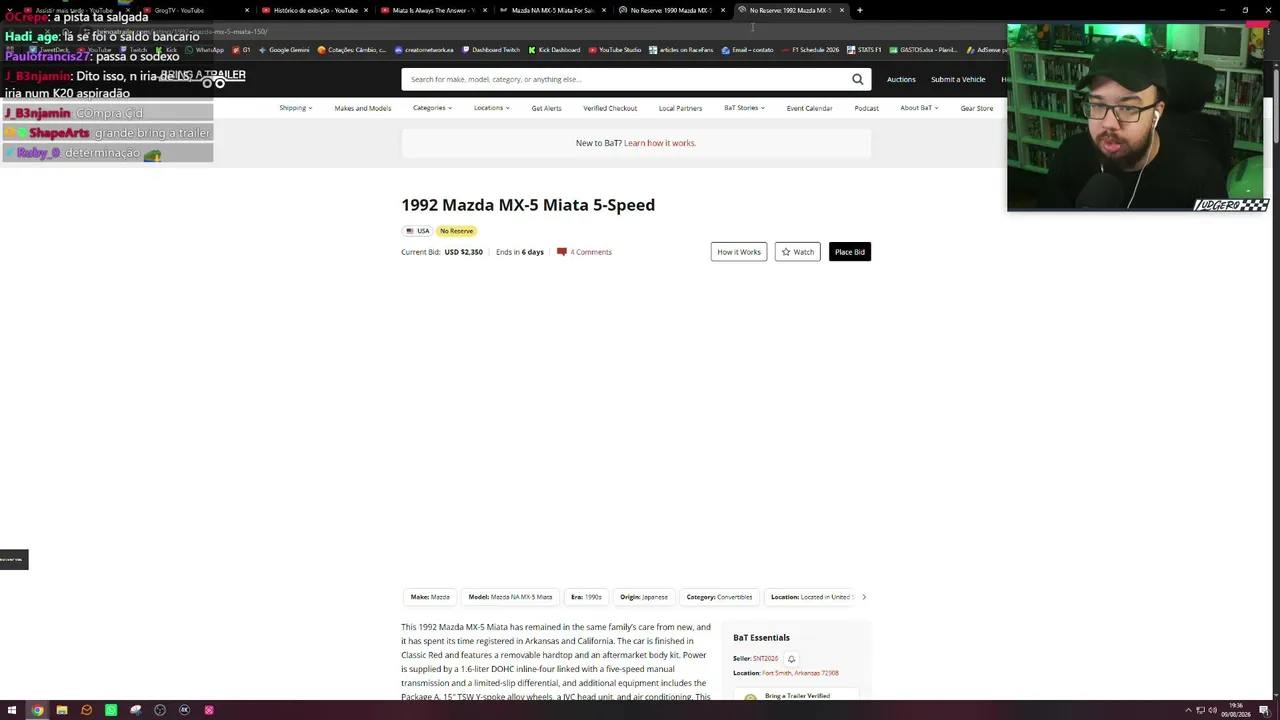The width and height of the screenshot is (1280, 720).
Task: Click the listing title '1992 Mazda MX-5 Miata 5-Speed'
Action: tap(528, 205)
